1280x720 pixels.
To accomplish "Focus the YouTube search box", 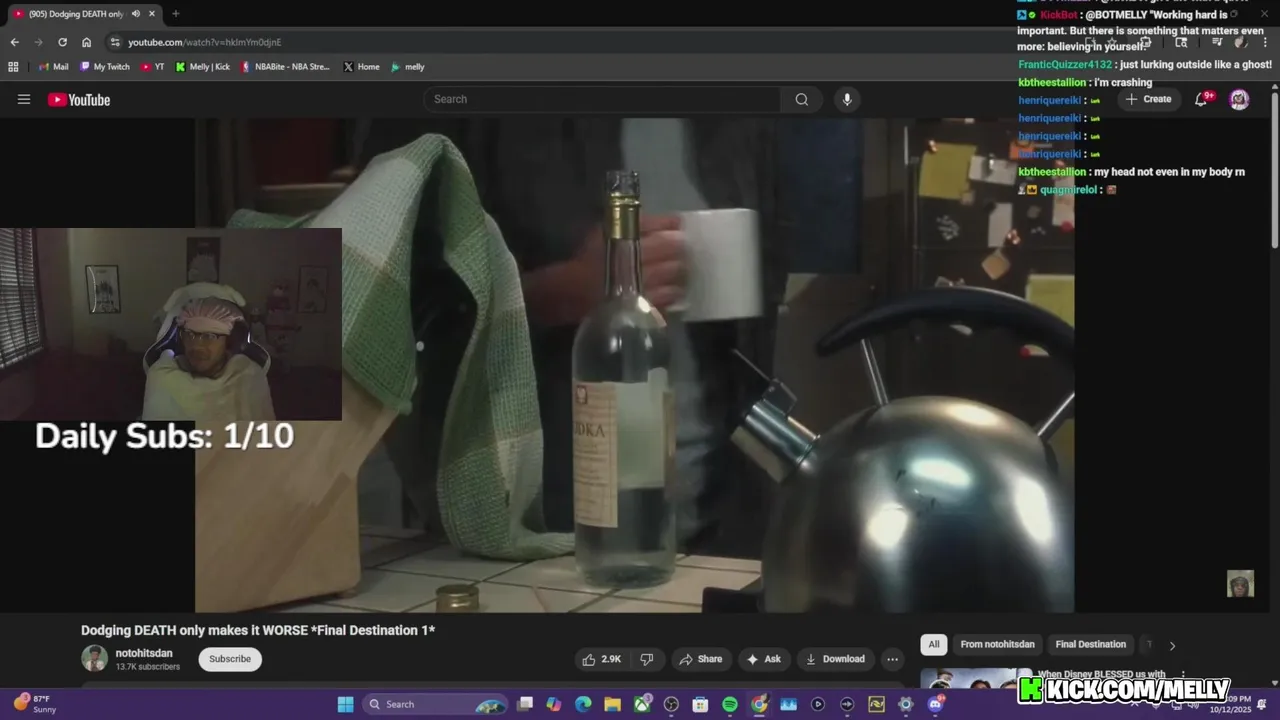I will (x=602, y=99).
